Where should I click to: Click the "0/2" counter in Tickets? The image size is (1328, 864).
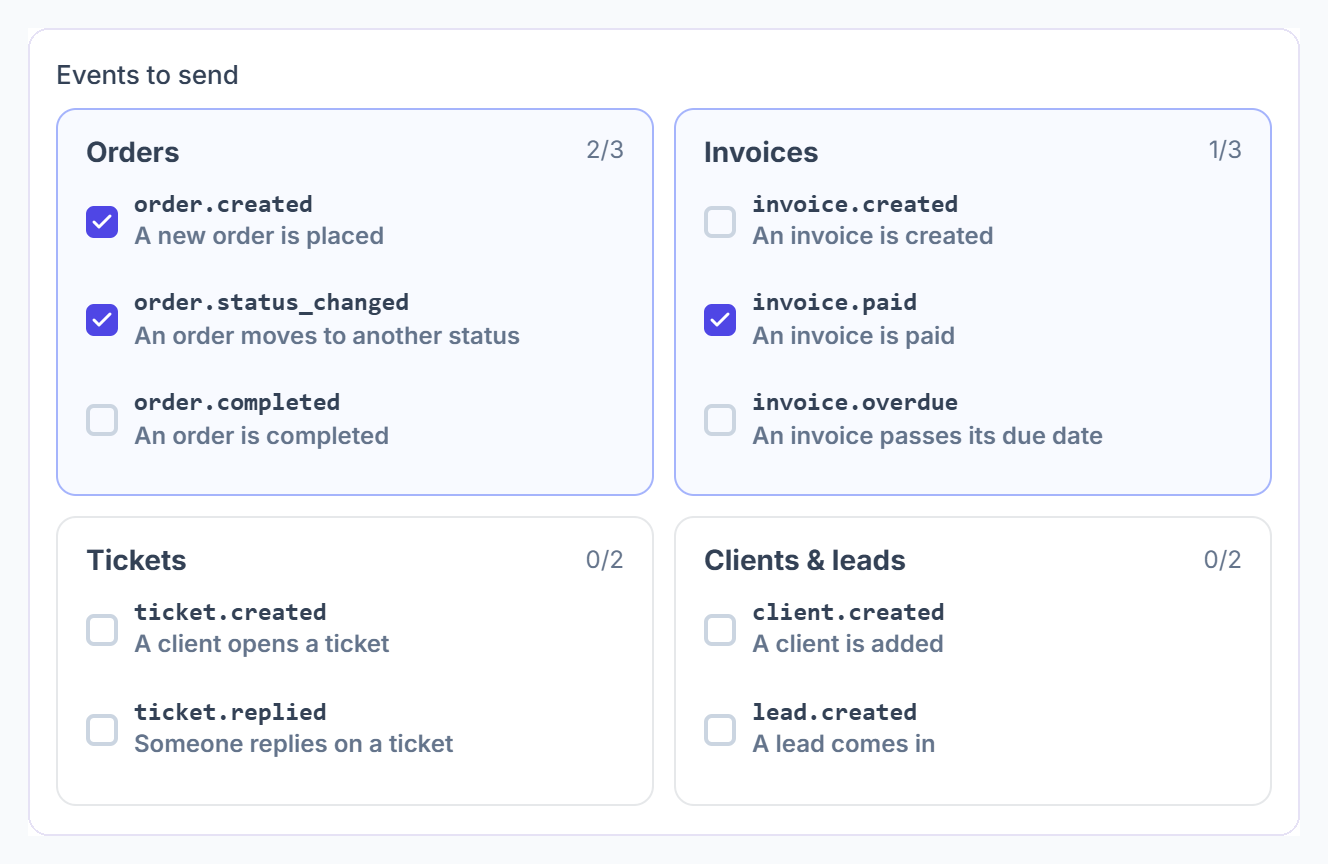click(x=605, y=559)
